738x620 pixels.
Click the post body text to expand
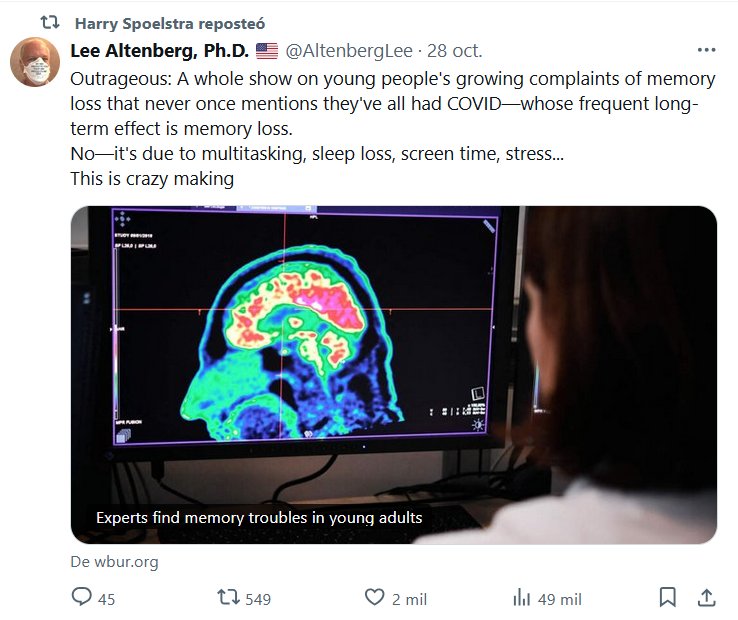[393, 129]
